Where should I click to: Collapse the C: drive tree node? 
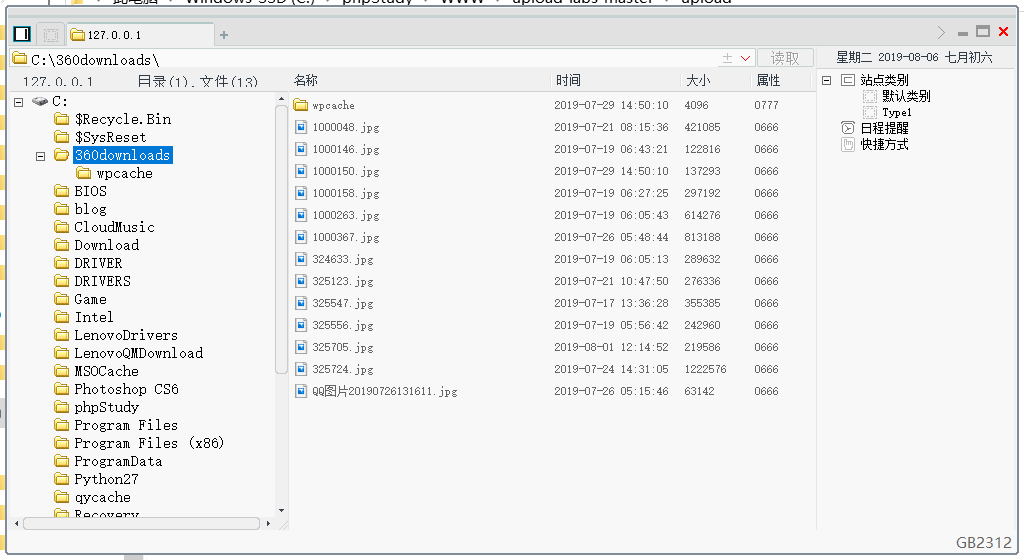coord(19,102)
